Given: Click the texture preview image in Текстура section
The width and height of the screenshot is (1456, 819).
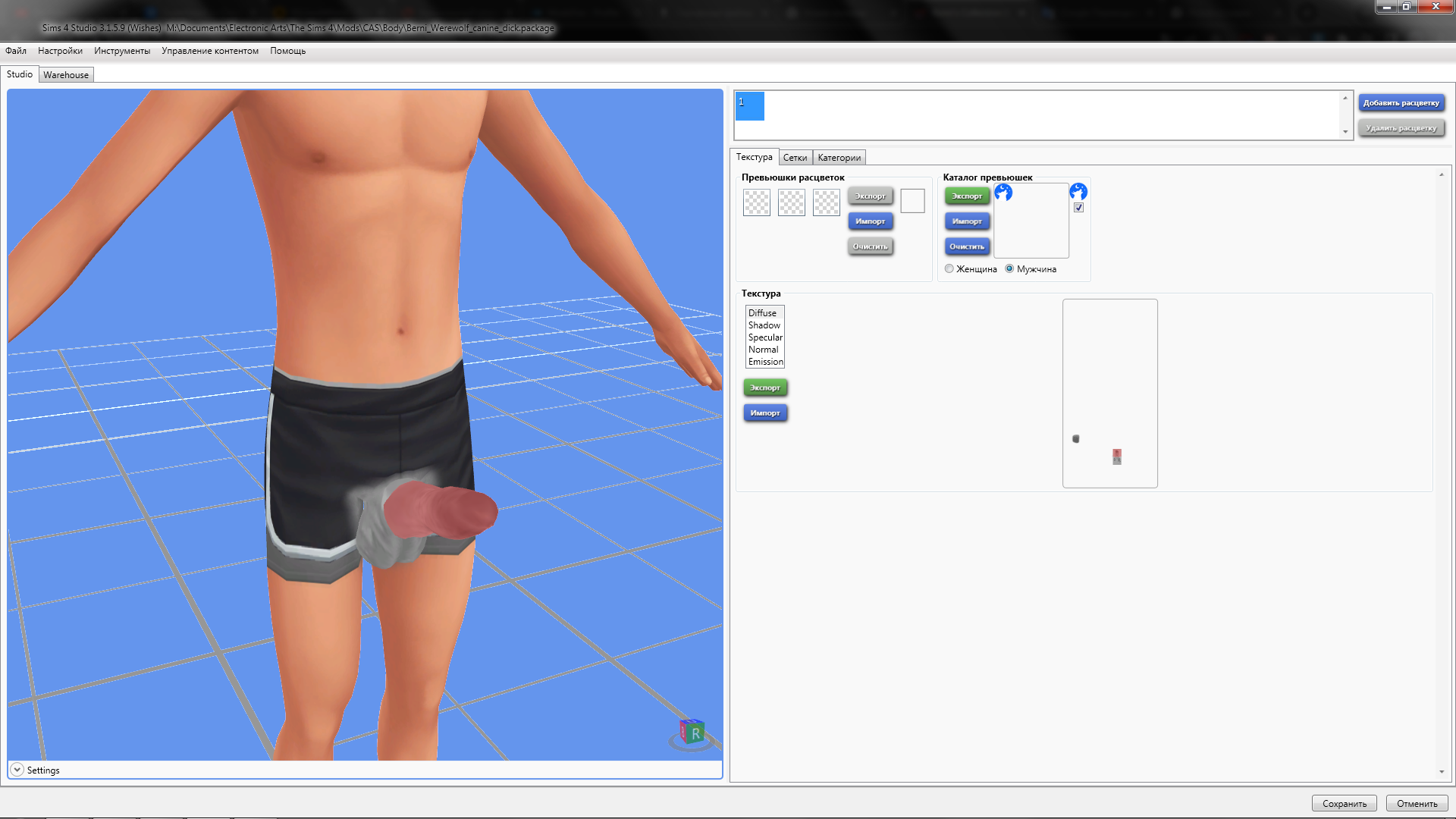Looking at the screenshot, I should pos(1110,394).
